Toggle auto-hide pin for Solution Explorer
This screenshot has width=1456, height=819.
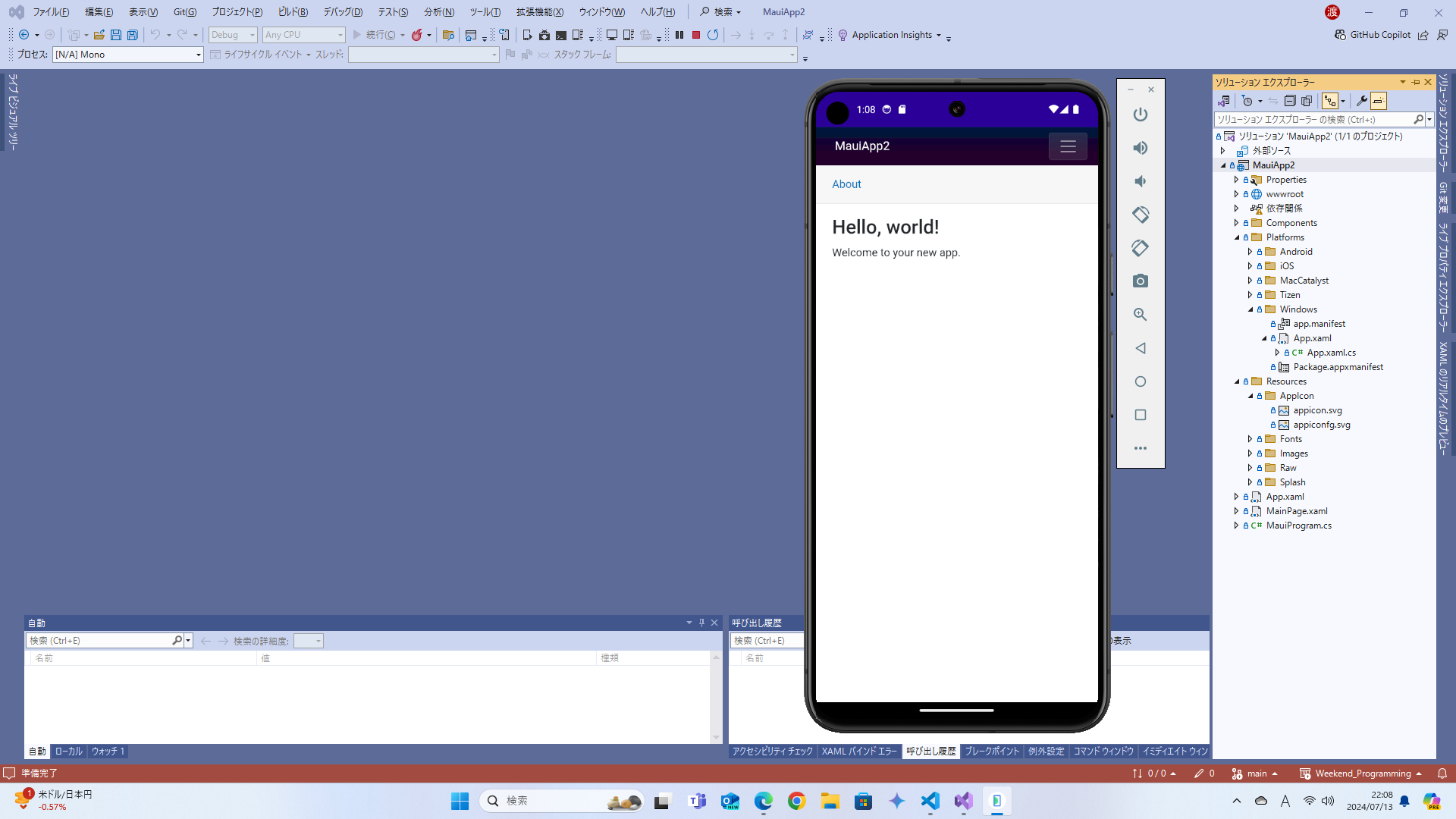1415,82
